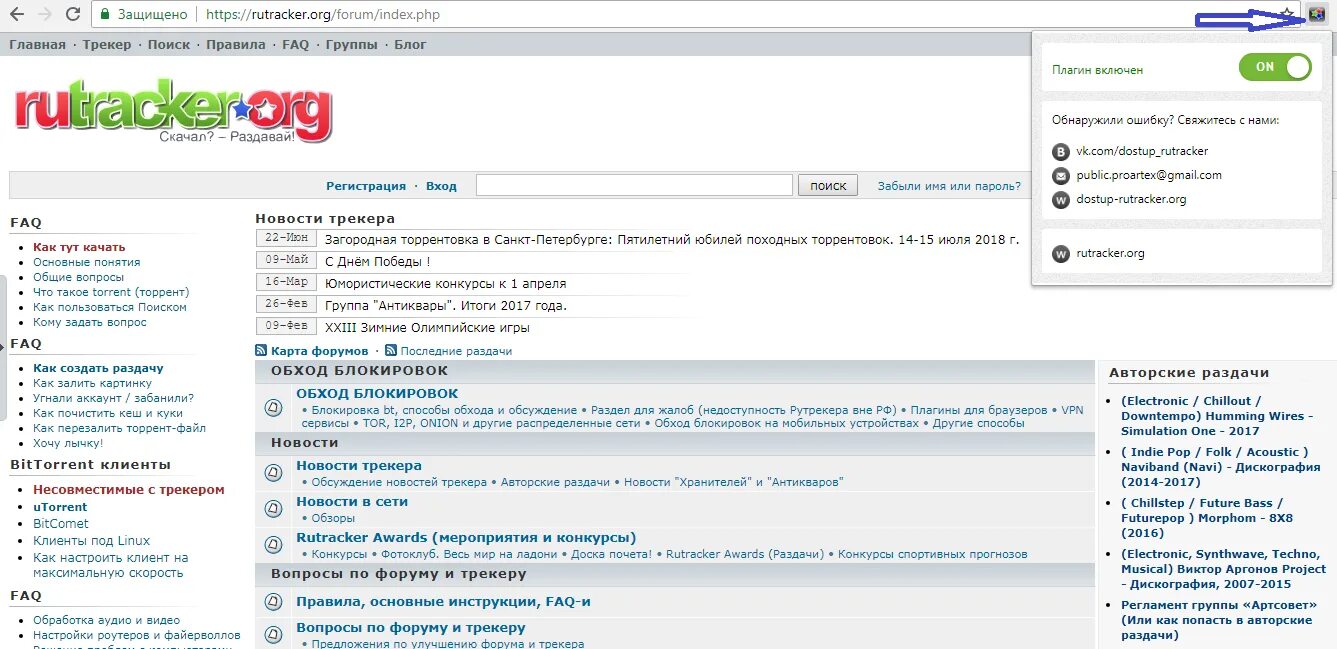
Task: Click forum icon beside ОБХОД БЛОКИРОВОК forum
Action: pyautogui.click(x=273, y=408)
